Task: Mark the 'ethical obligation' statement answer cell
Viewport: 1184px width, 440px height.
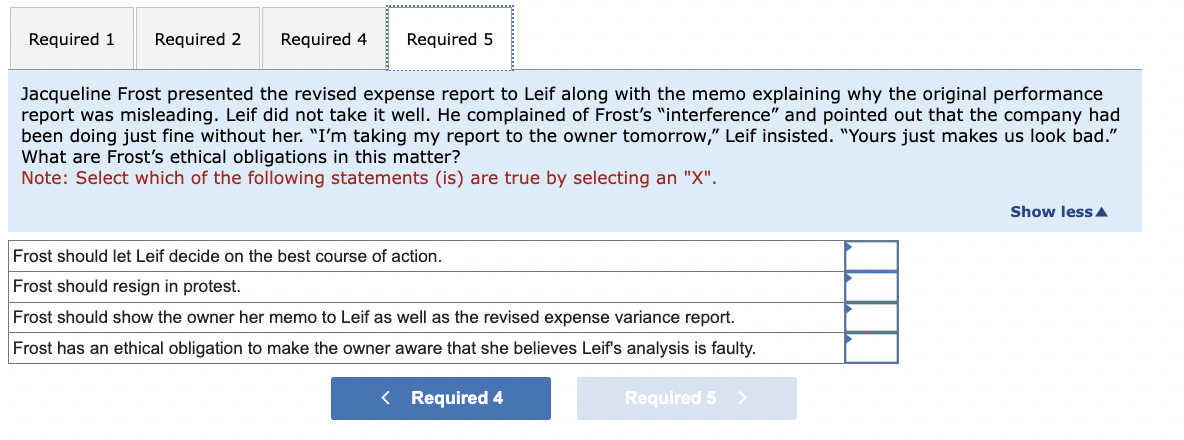Action: pos(871,348)
